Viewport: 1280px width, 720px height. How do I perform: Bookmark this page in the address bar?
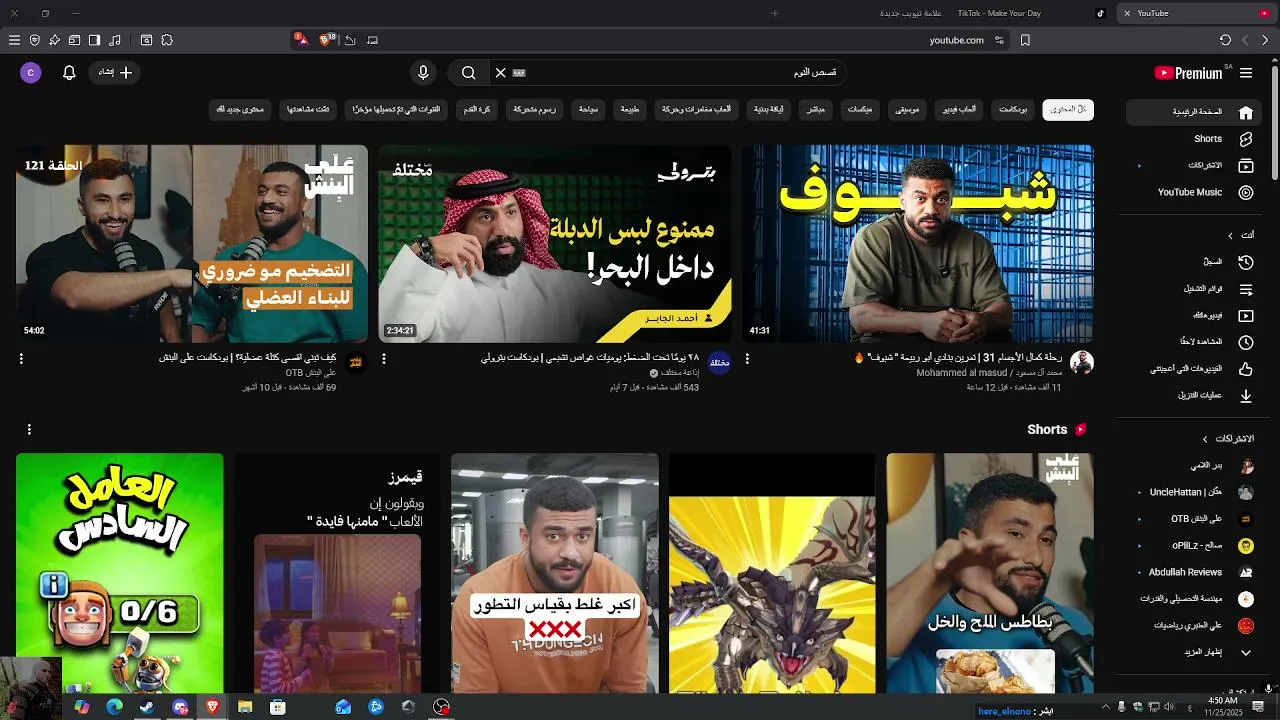click(x=1025, y=40)
